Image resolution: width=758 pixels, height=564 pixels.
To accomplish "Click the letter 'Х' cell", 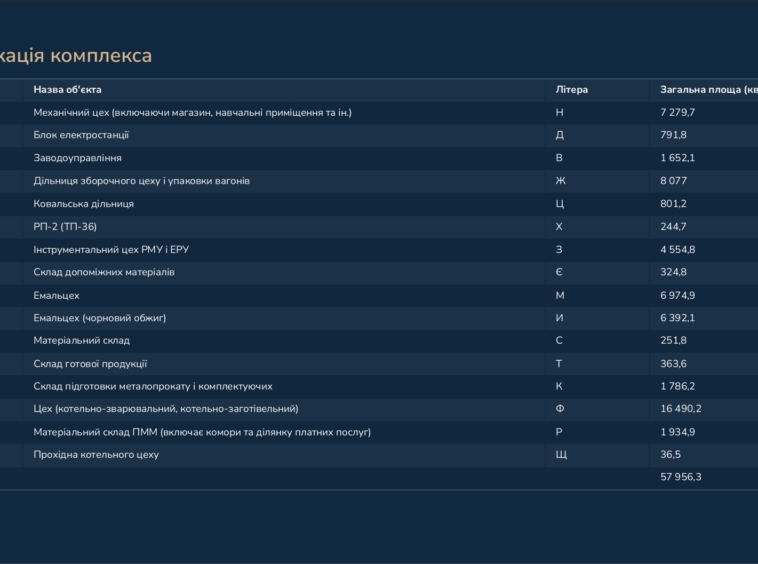I will (x=559, y=227).
